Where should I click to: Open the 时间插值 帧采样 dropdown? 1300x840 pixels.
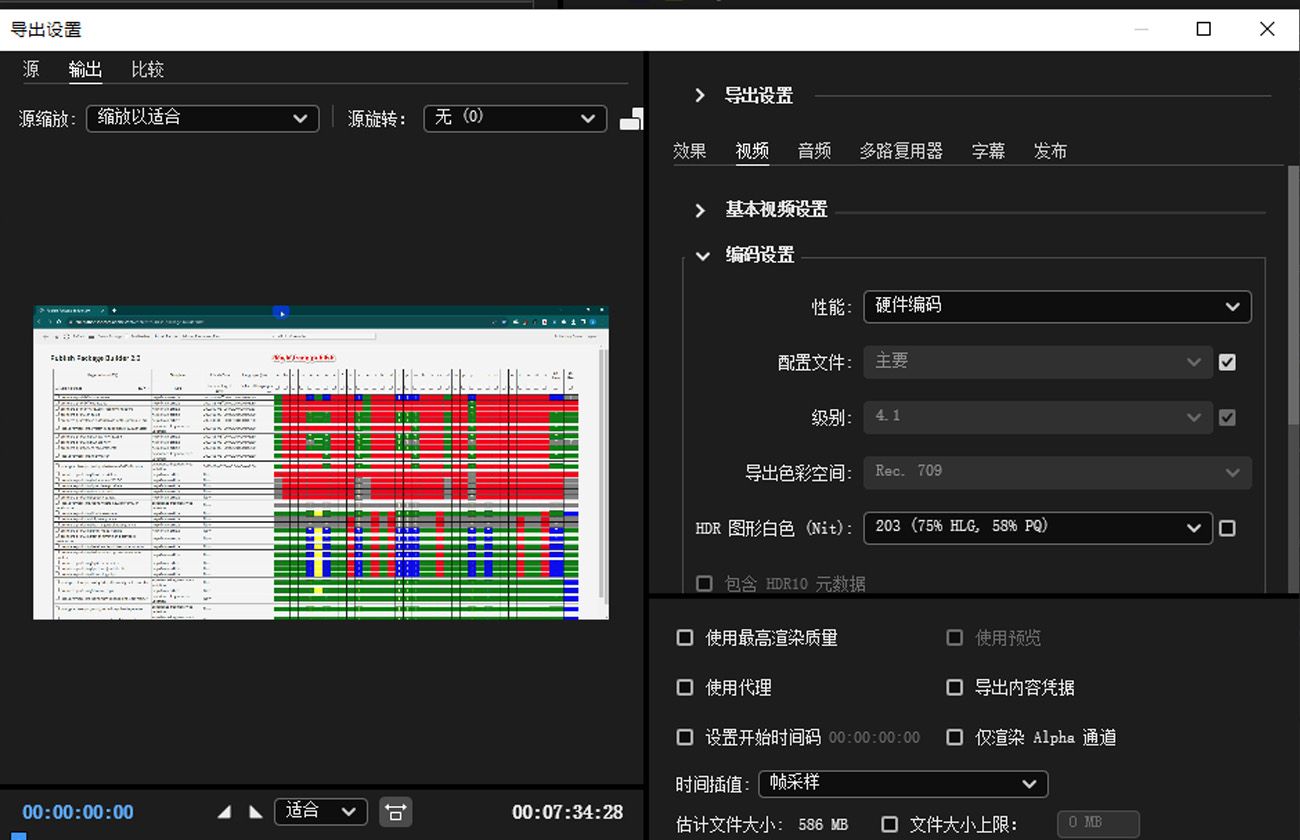pos(903,784)
